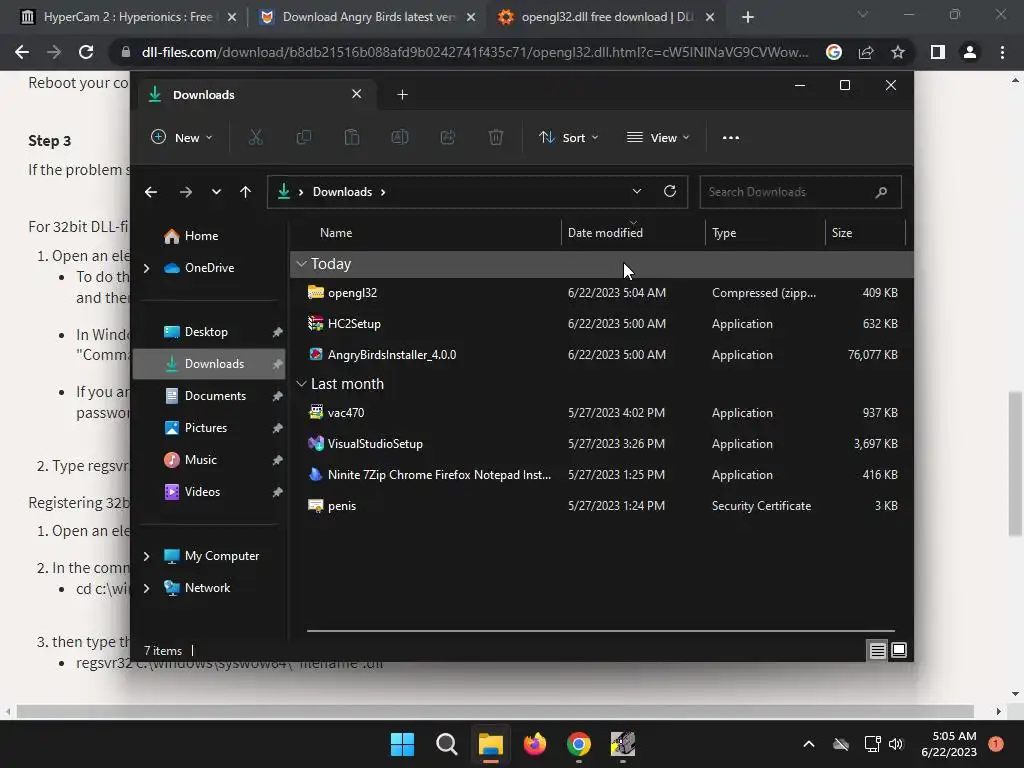The image size is (1024, 768).
Task: Open recent locations dropdown arrow
Action: (x=216, y=192)
